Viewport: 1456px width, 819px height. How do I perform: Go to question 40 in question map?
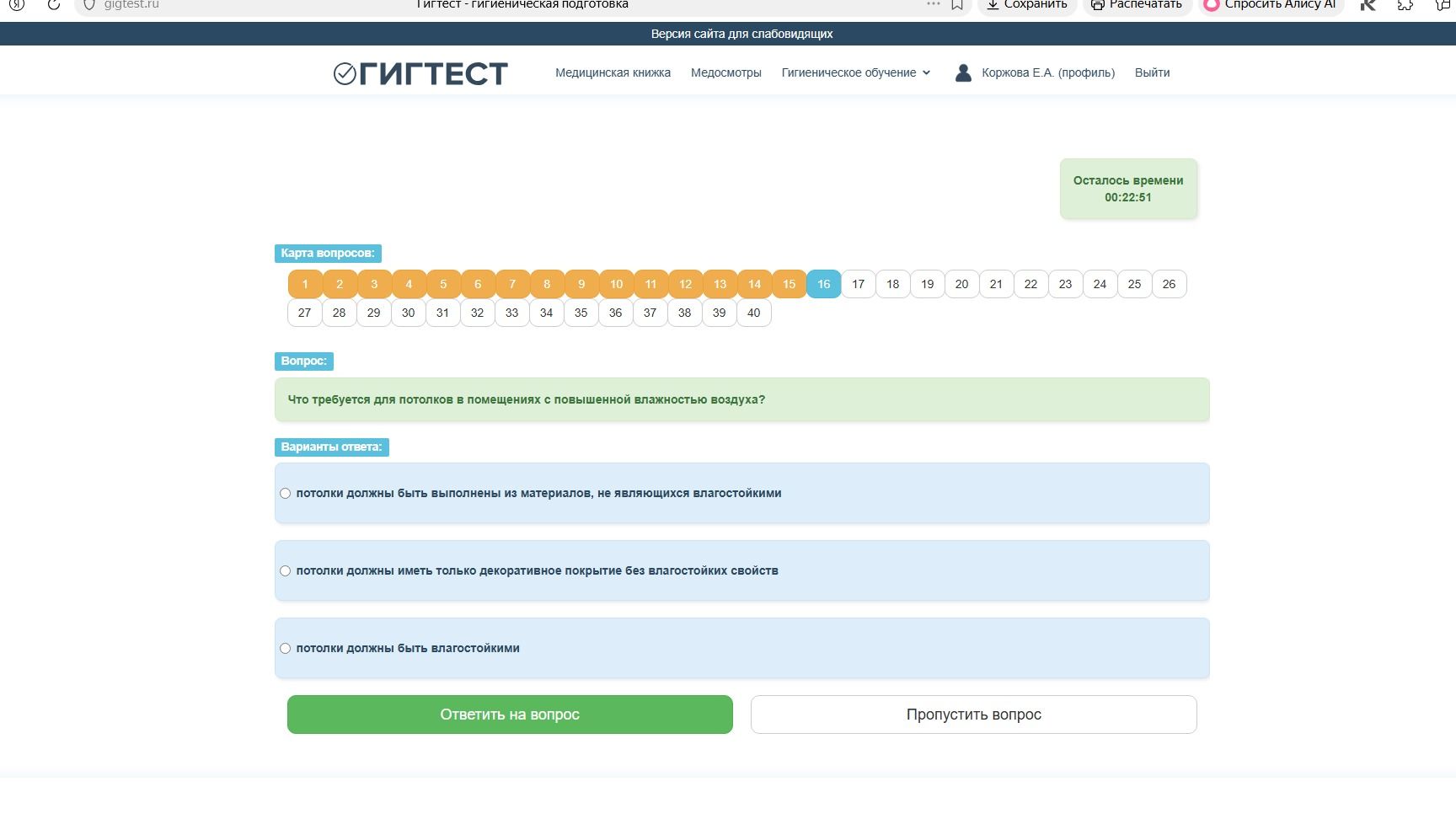click(x=754, y=313)
